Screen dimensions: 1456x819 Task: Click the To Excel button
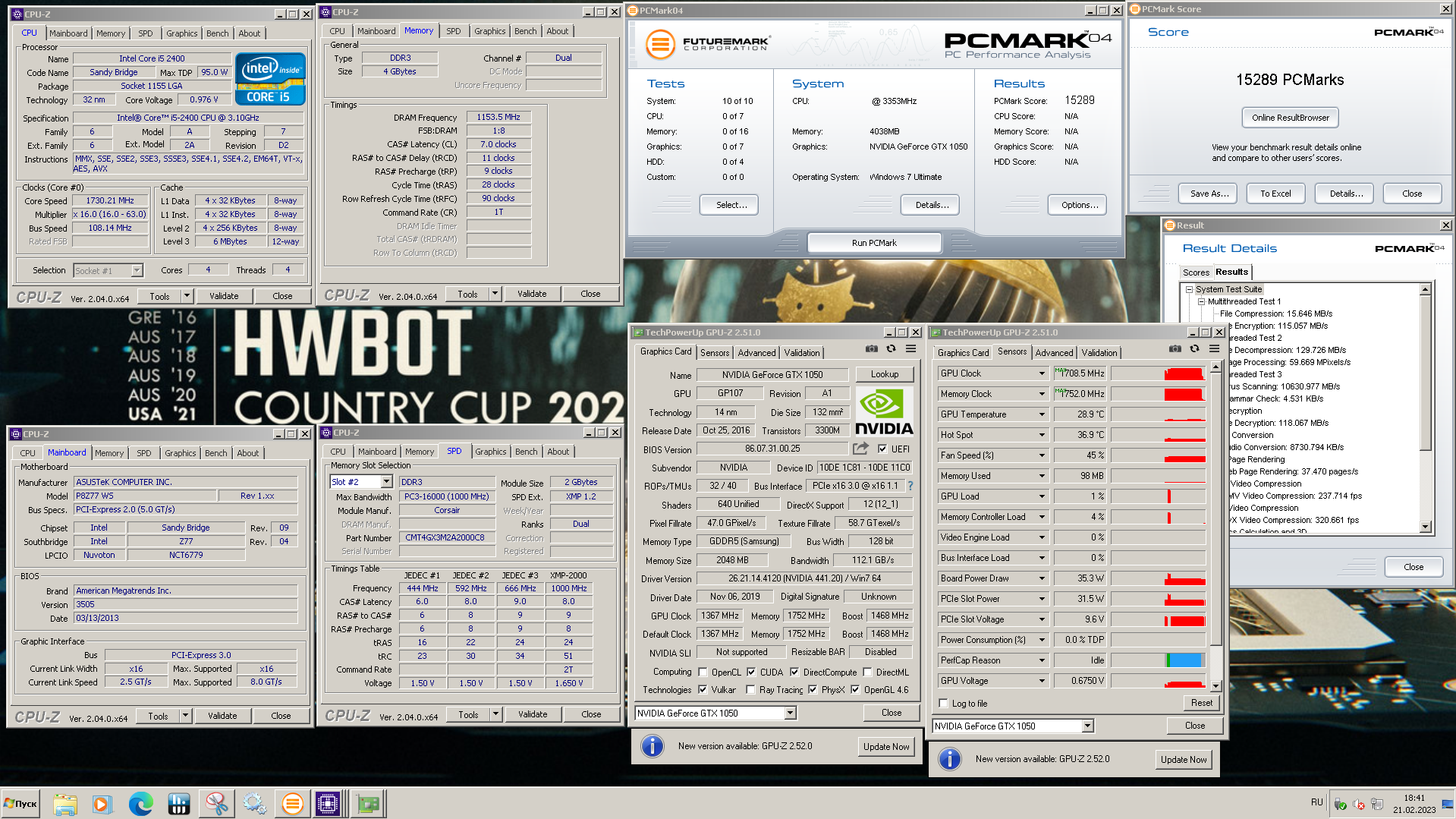coord(1275,194)
